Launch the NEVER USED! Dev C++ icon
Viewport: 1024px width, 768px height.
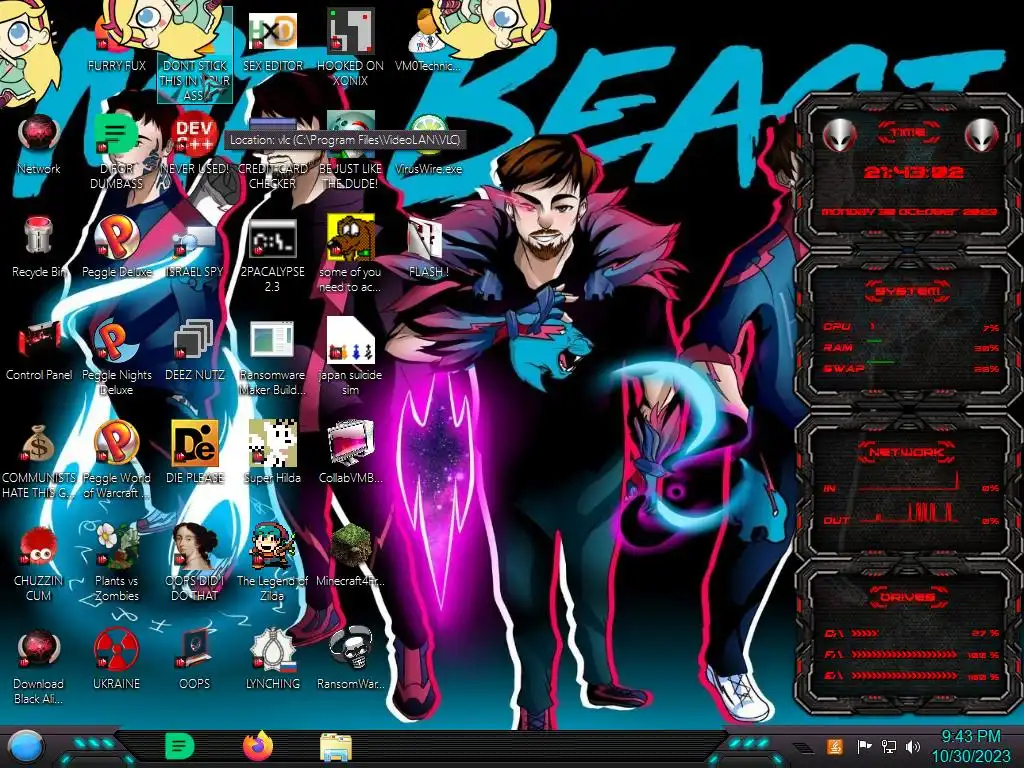click(195, 144)
